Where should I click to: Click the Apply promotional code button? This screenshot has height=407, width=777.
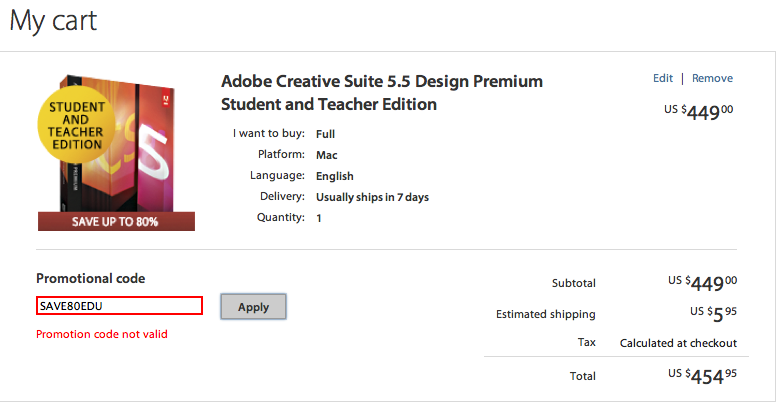click(253, 307)
